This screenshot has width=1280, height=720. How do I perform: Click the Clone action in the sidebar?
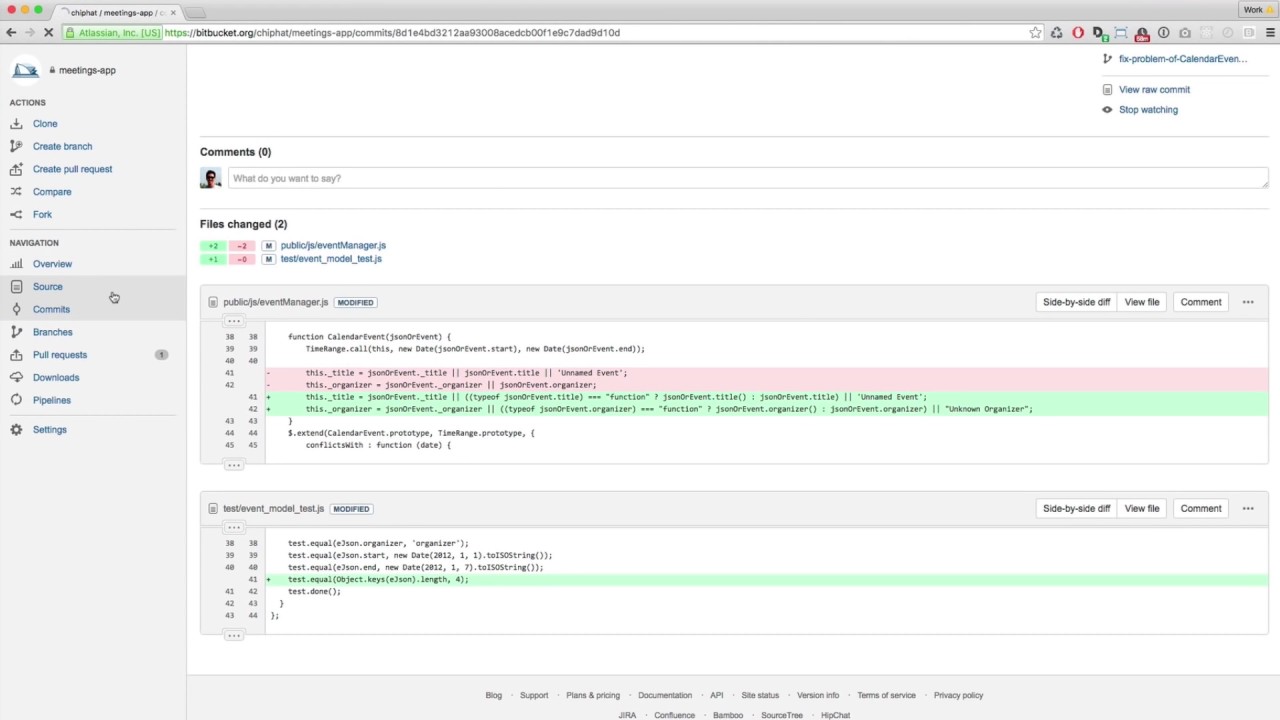click(45, 124)
